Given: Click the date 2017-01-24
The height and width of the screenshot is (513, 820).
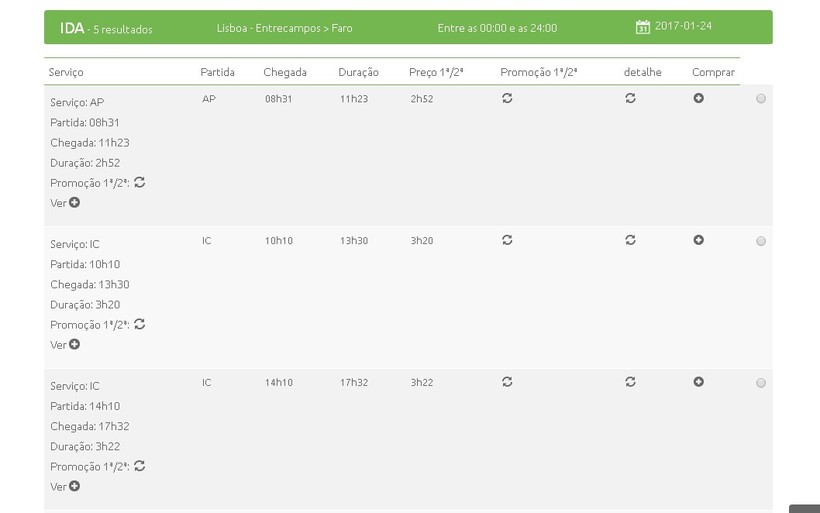Looking at the screenshot, I should tap(683, 26).
